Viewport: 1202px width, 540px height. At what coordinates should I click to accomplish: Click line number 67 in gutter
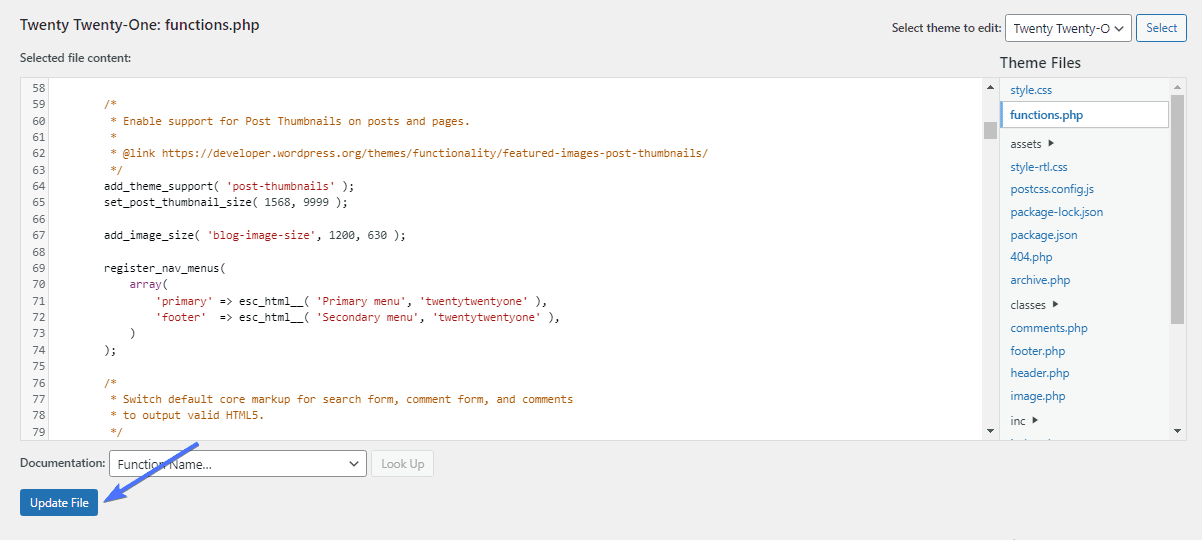[x=39, y=235]
